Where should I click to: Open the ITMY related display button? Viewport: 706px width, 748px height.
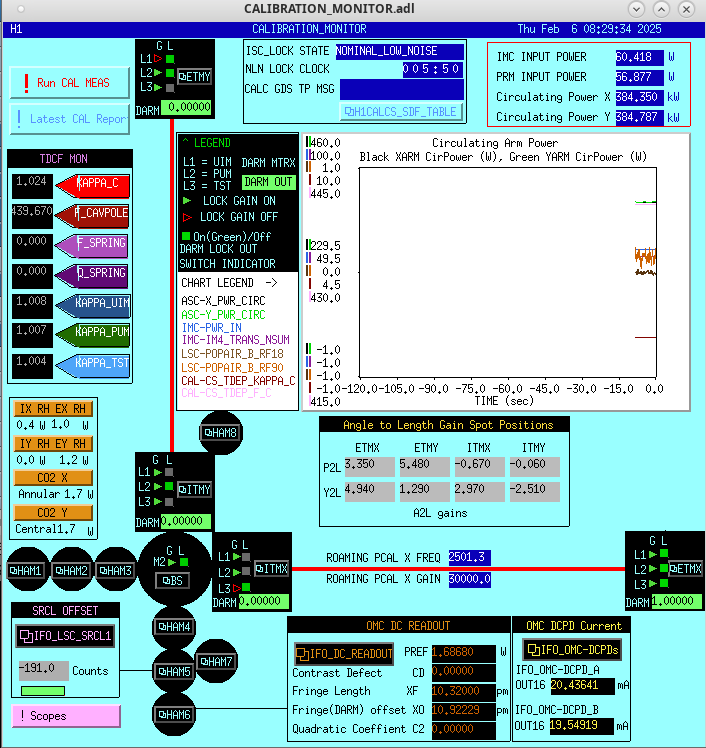point(194,489)
